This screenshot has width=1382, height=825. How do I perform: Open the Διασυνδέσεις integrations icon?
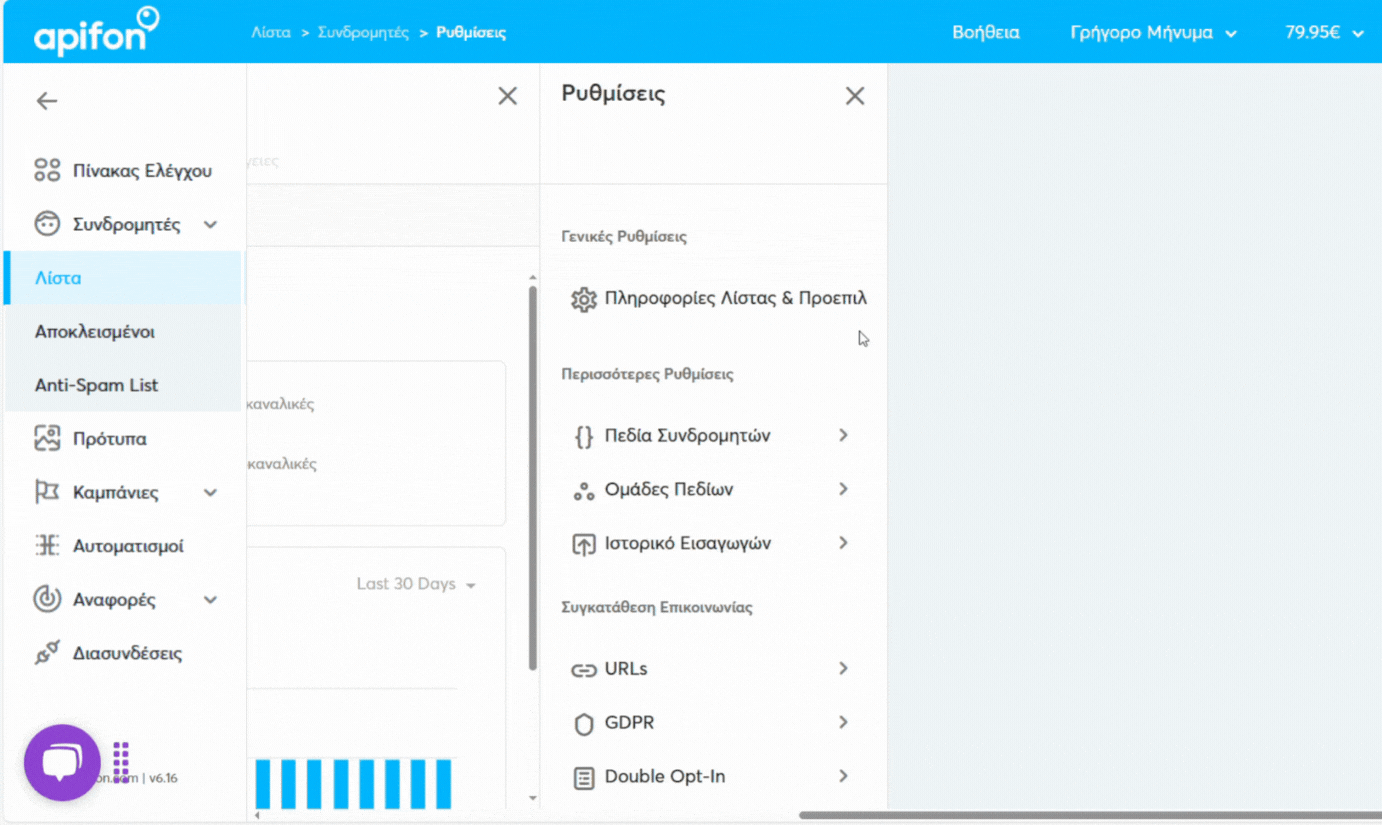(46, 652)
